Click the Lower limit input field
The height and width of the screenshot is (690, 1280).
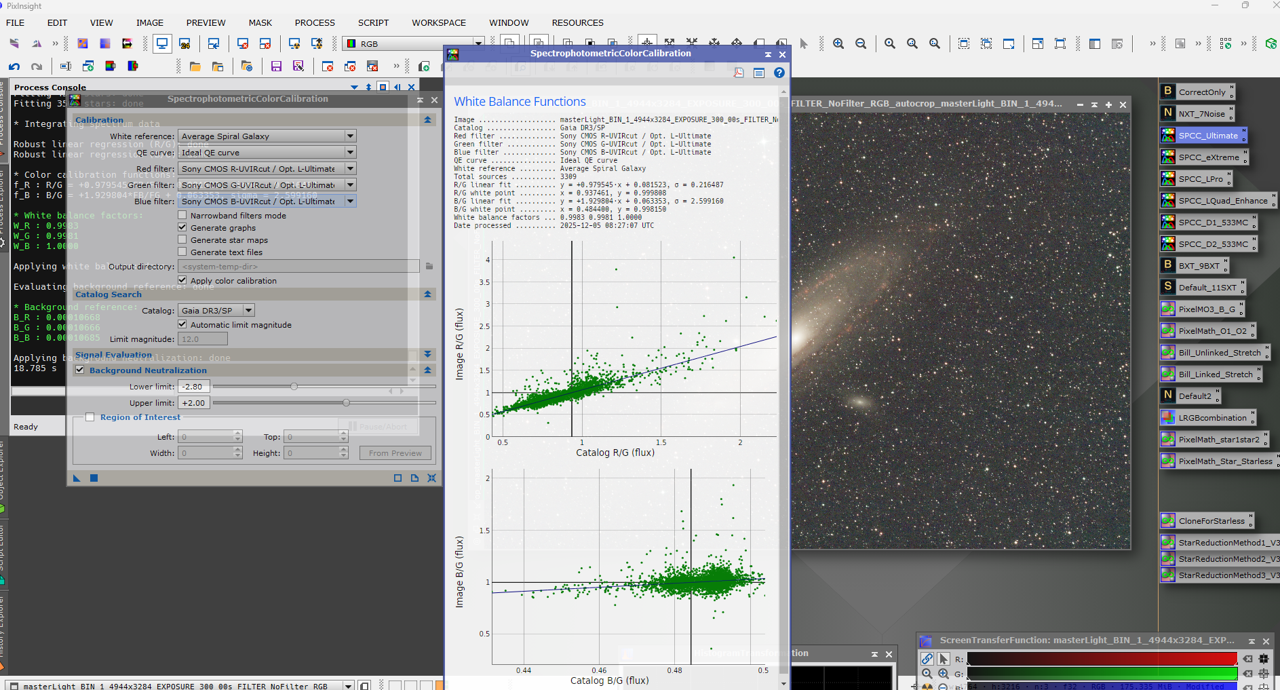(194, 387)
